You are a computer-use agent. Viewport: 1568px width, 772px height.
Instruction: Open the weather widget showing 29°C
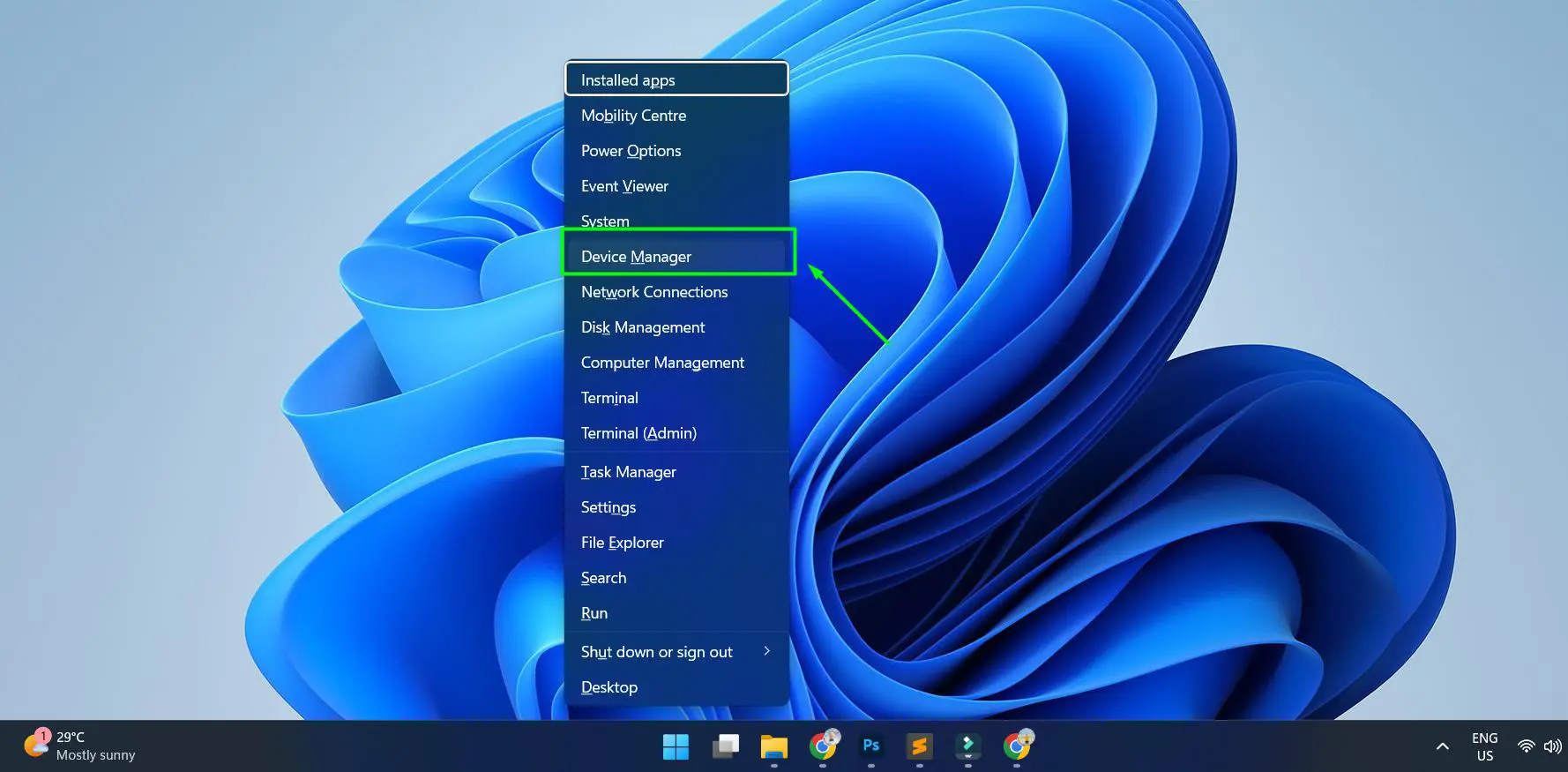(80, 746)
